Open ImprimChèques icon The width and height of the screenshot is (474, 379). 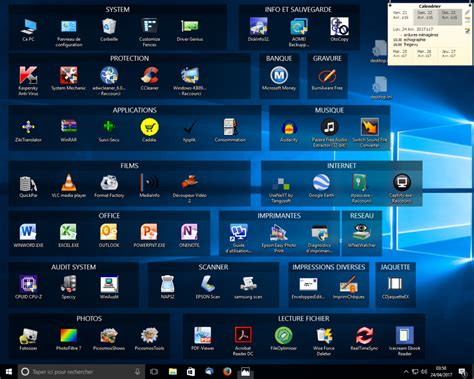point(349,284)
